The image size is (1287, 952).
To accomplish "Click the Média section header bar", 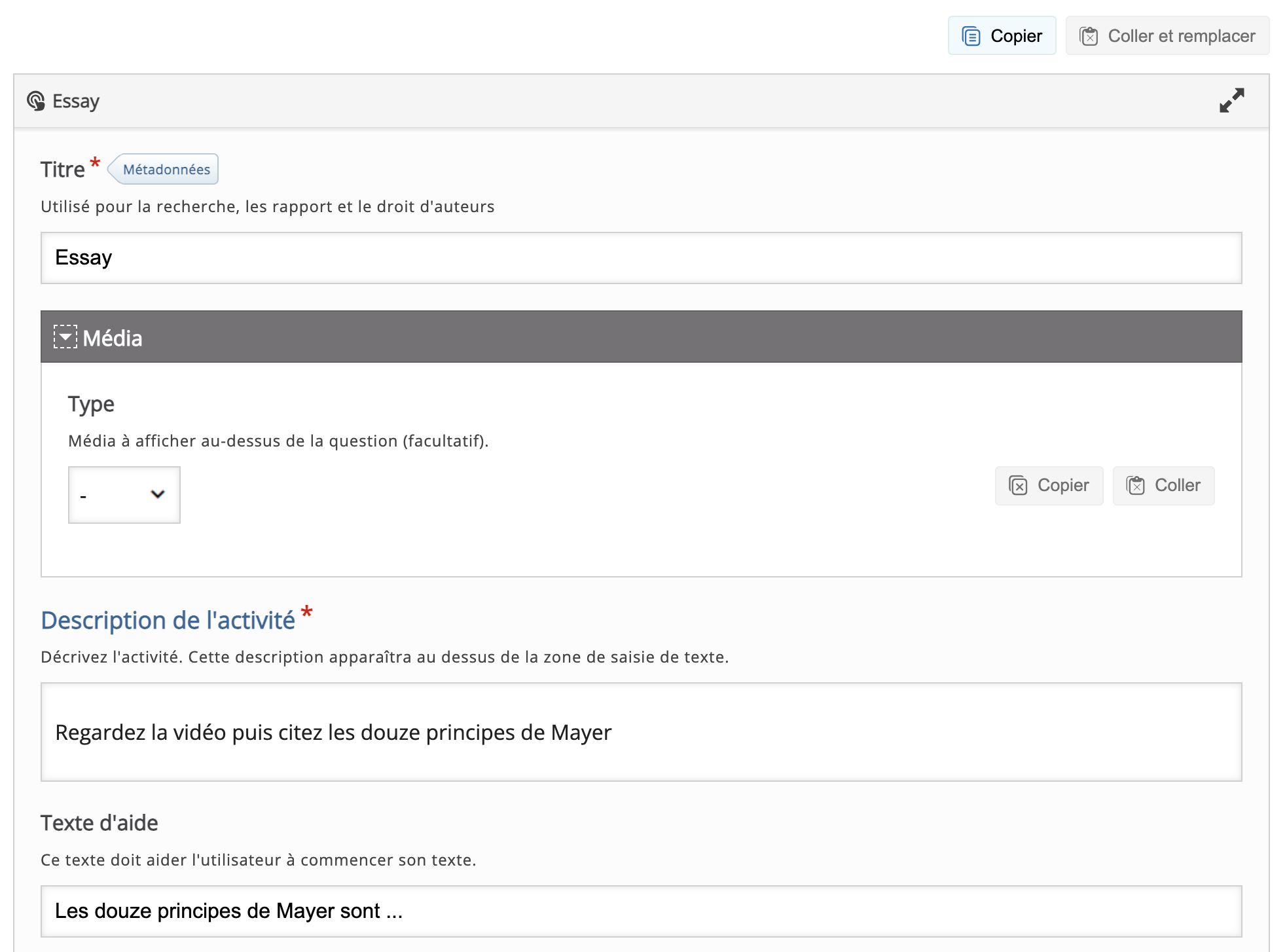I will click(x=640, y=337).
